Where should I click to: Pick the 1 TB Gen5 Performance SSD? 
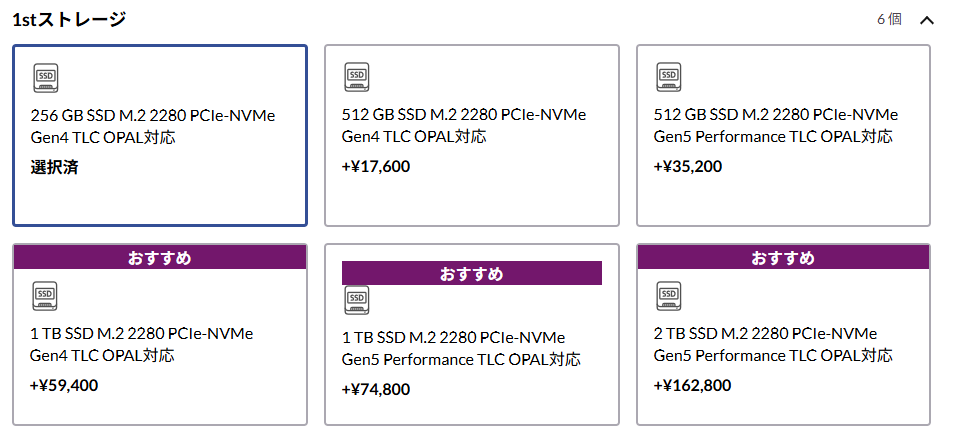[x=471, y=350]
